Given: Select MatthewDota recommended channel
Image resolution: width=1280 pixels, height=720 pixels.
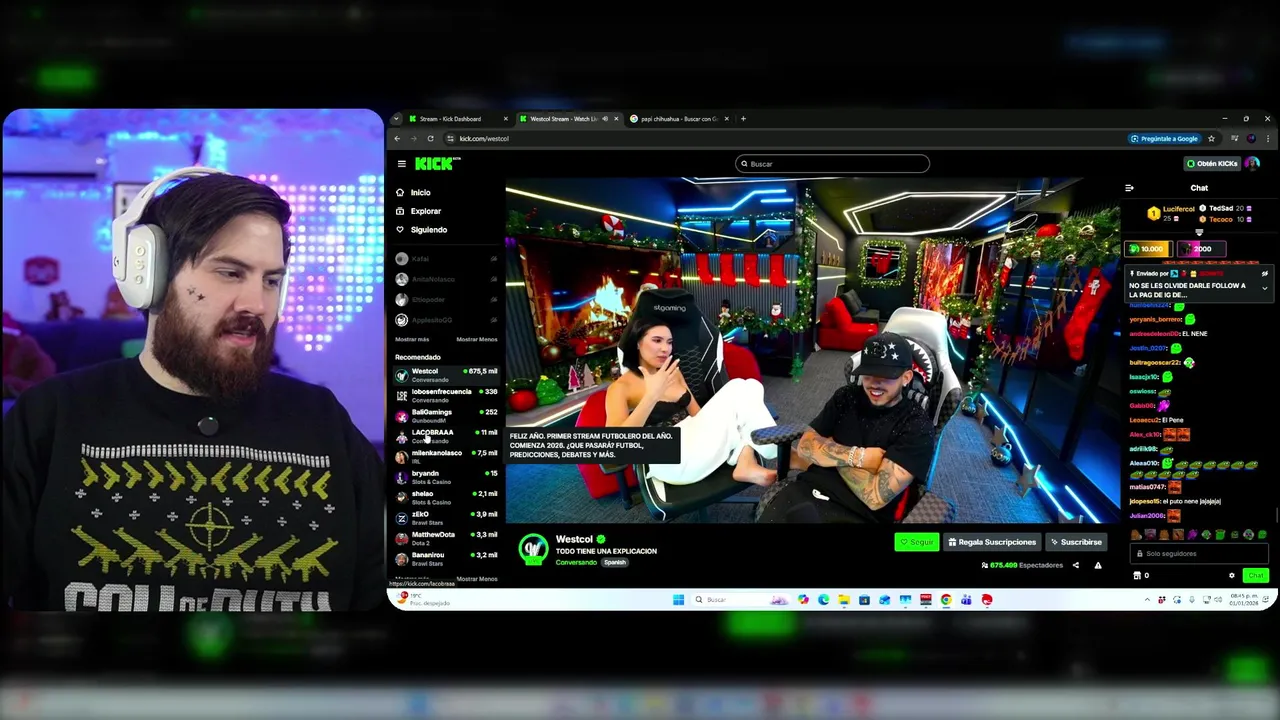Looking at the screenshot, I should coord(446,539).
